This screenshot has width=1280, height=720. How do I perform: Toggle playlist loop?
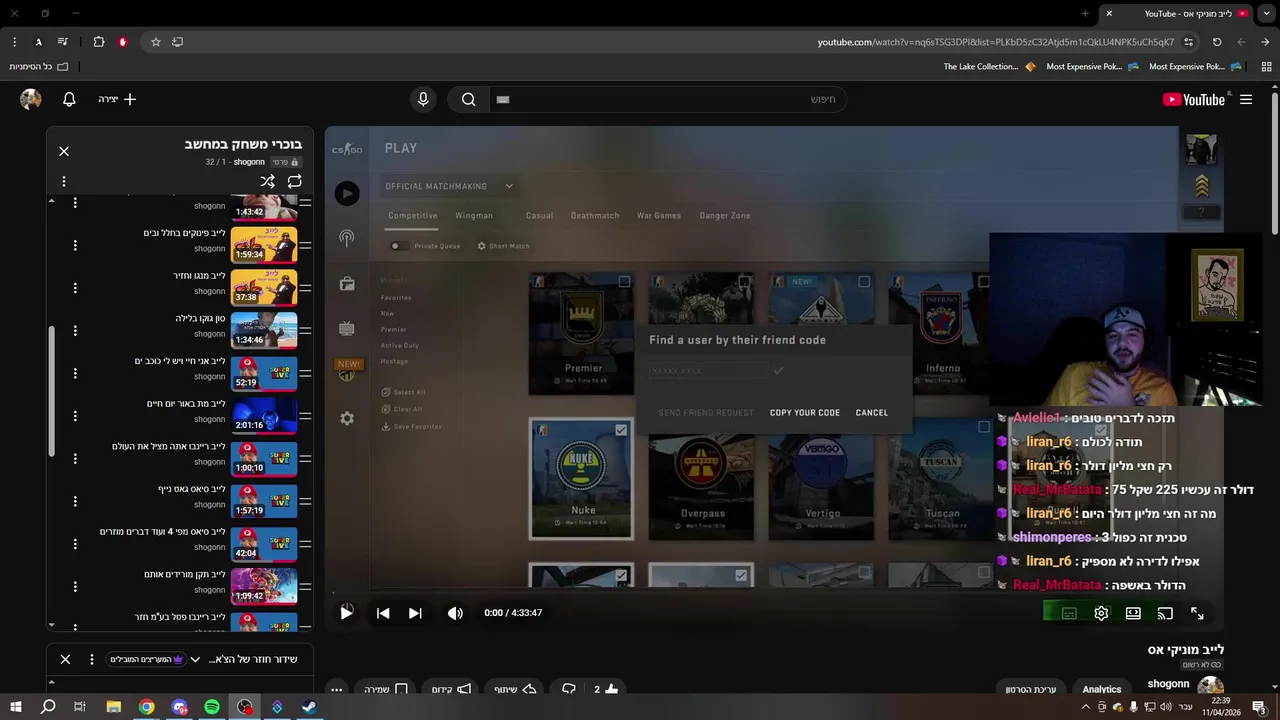pyautogui.click(x=295, y=181)
